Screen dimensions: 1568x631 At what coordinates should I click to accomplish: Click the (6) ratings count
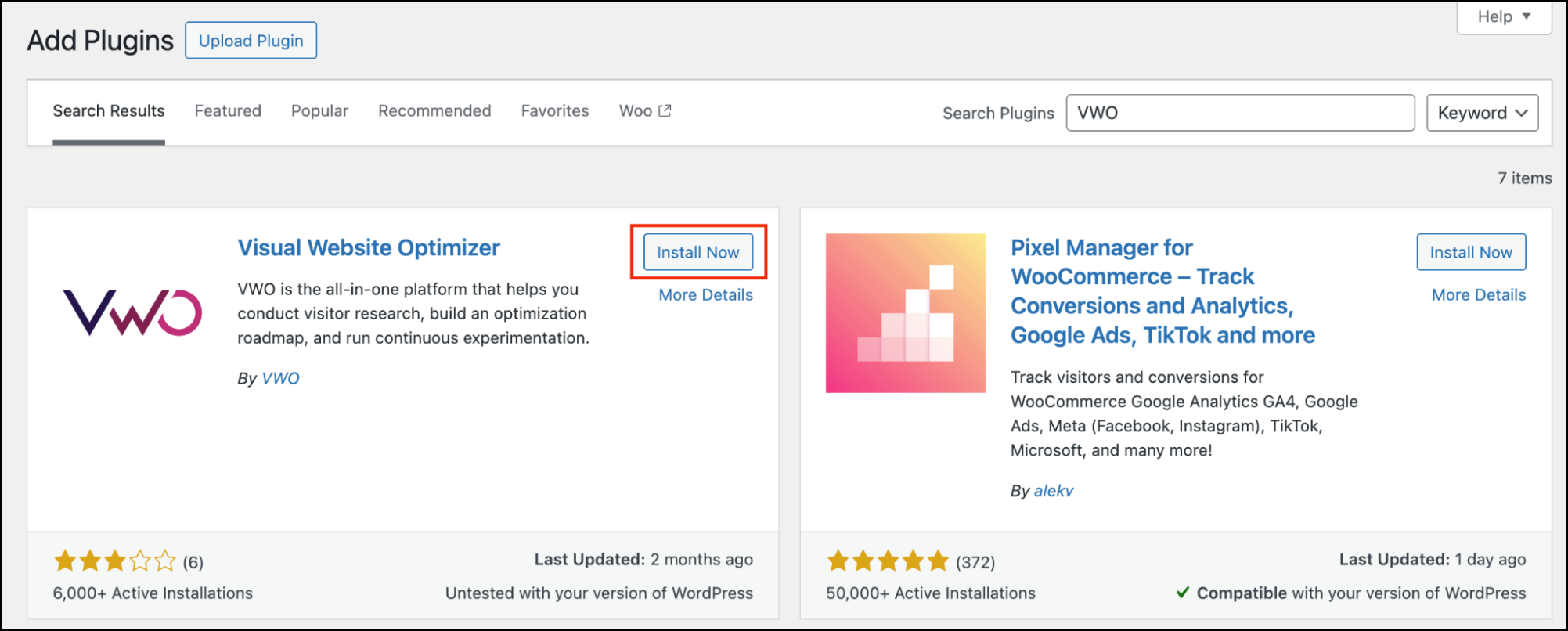pyautogui.click(x=193, y=562)
